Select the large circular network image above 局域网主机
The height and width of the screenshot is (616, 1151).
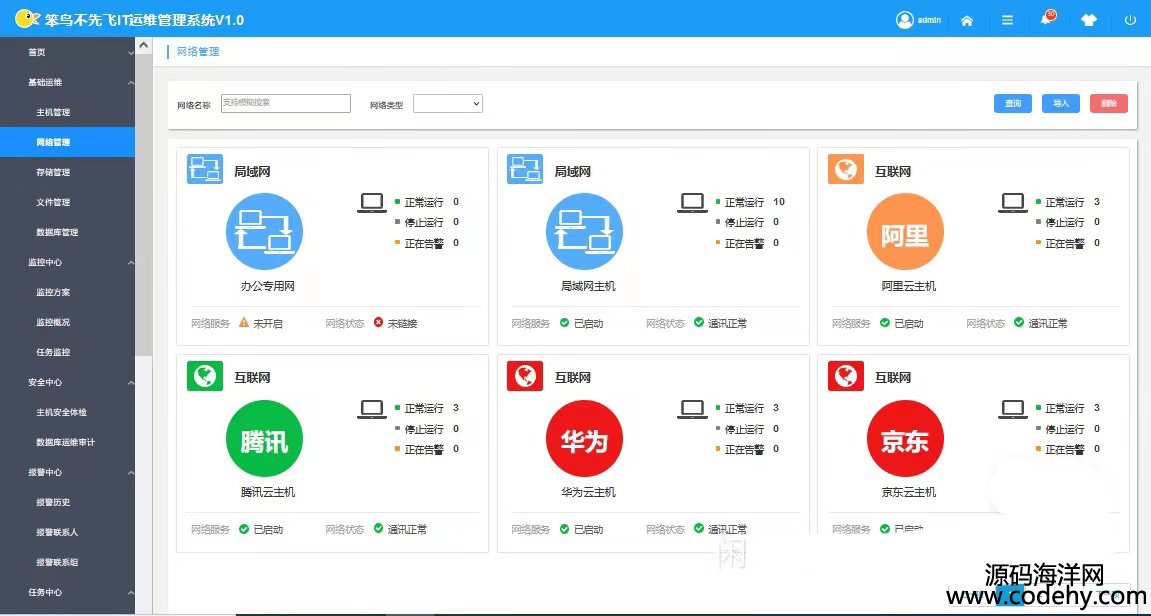point(584,232)
